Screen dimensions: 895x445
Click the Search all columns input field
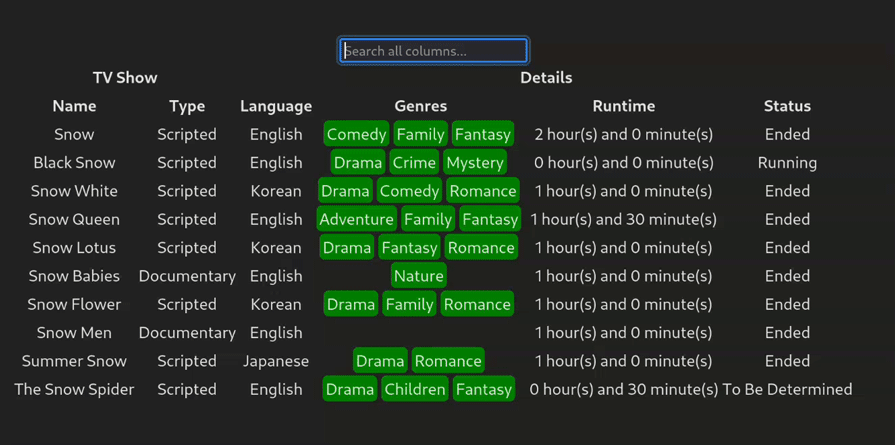(433, 51)
